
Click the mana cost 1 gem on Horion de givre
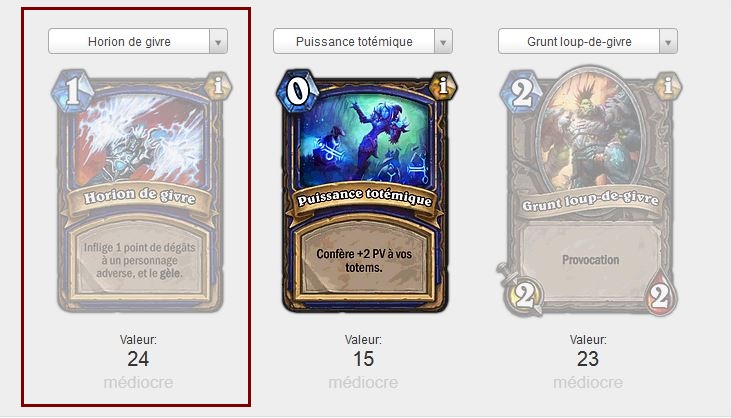click(x=72, y=91)
